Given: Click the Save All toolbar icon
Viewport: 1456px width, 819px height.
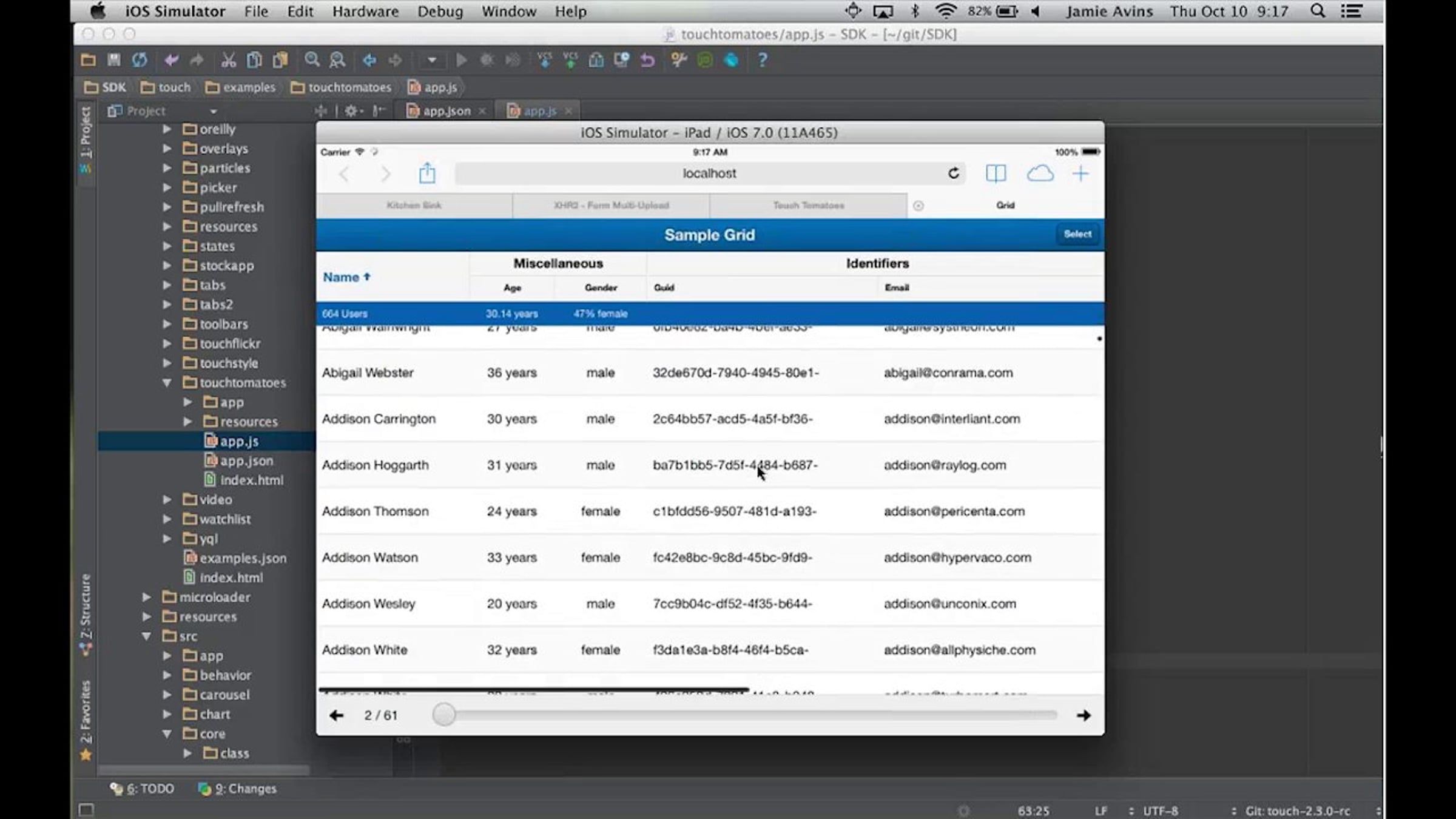Looking at the screenshot, I should coord(113,60).
